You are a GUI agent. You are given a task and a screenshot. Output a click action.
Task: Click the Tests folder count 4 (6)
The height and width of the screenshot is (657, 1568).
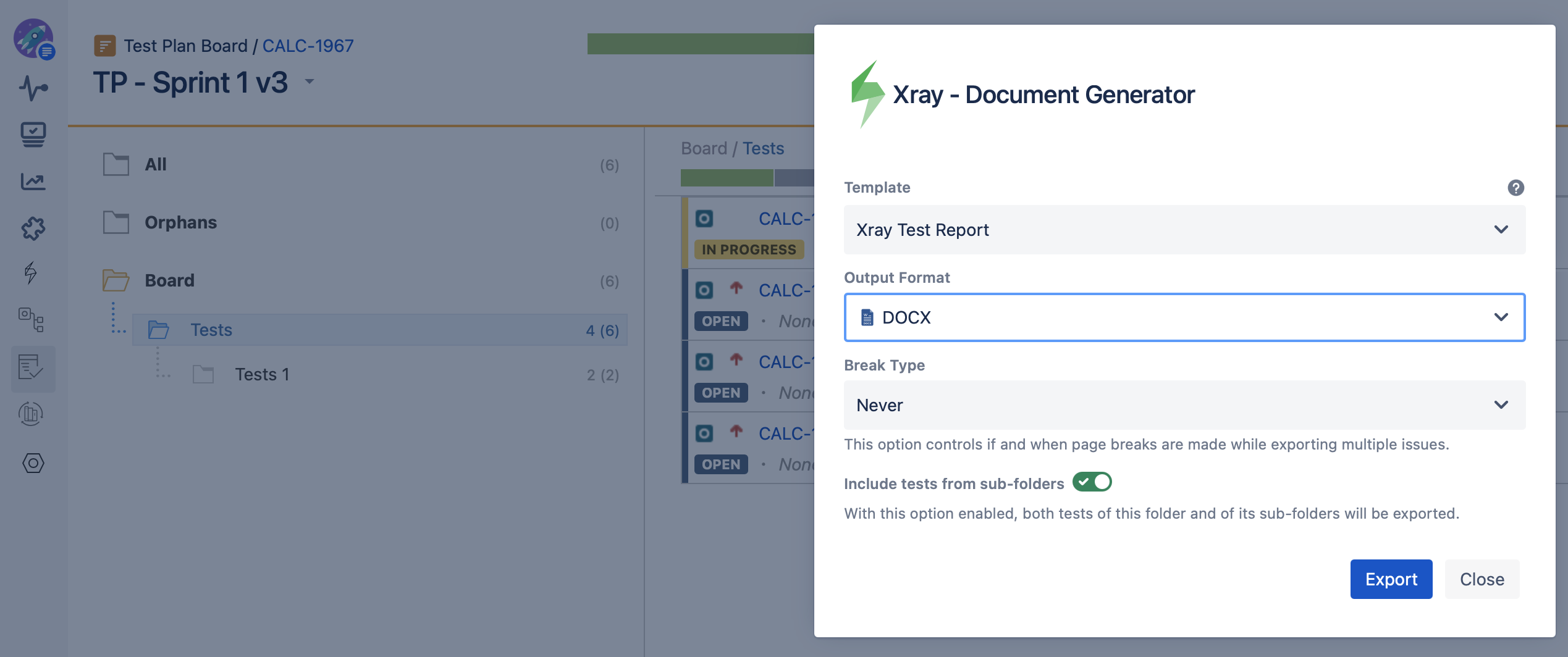click(x=602, y=330)
